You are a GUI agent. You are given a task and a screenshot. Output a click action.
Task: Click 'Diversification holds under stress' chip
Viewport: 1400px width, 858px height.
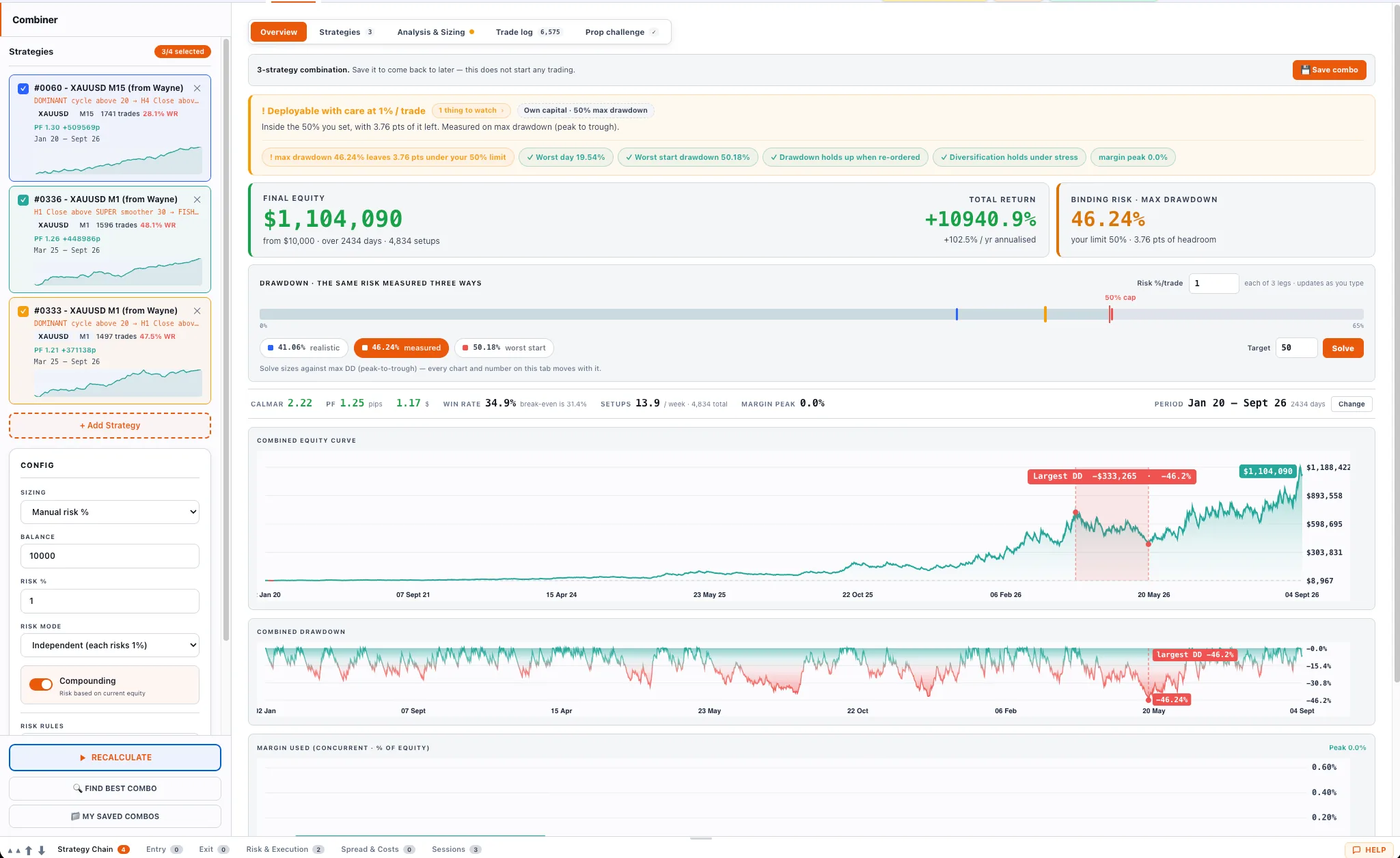tap(1009, 158)
